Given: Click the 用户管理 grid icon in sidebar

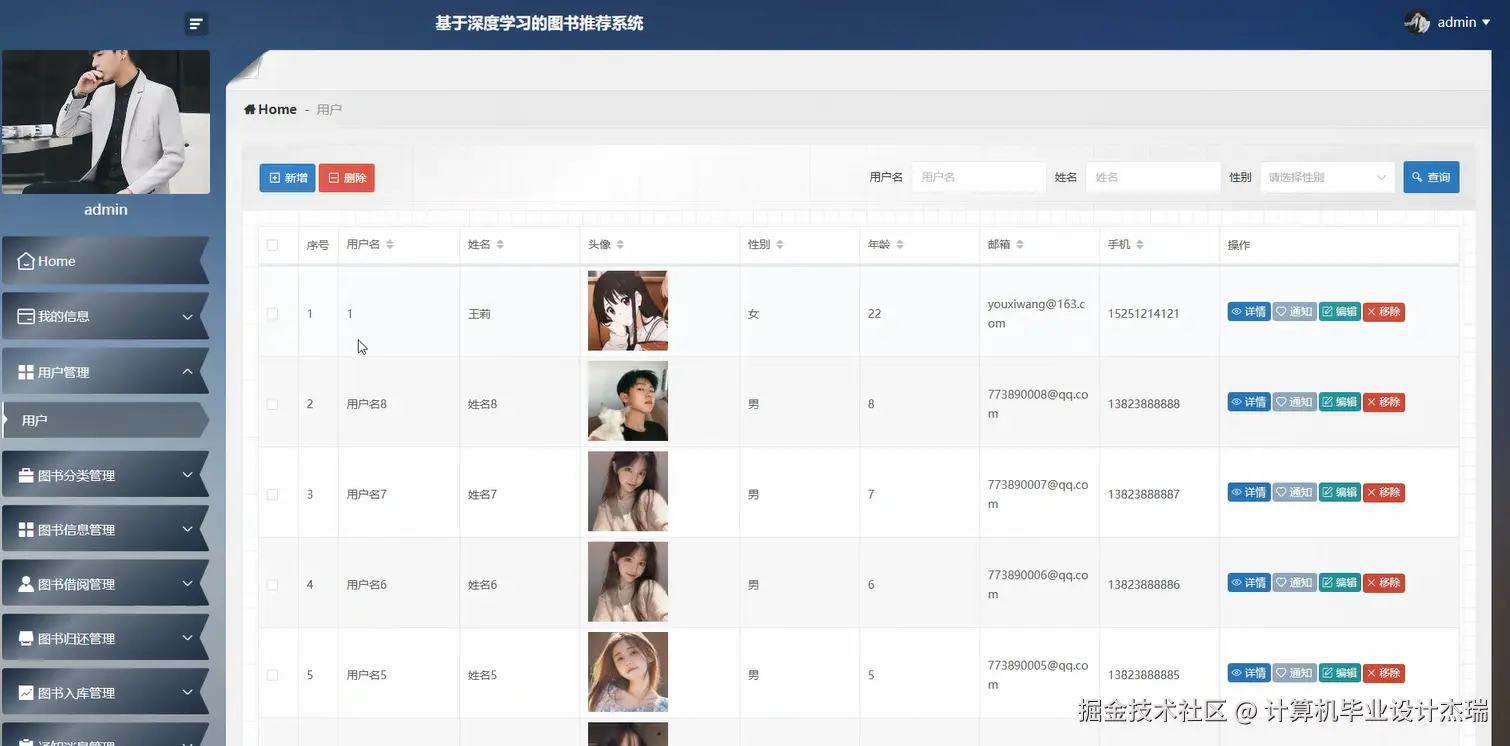Looking at the screenshot, I should click(26, 372).
